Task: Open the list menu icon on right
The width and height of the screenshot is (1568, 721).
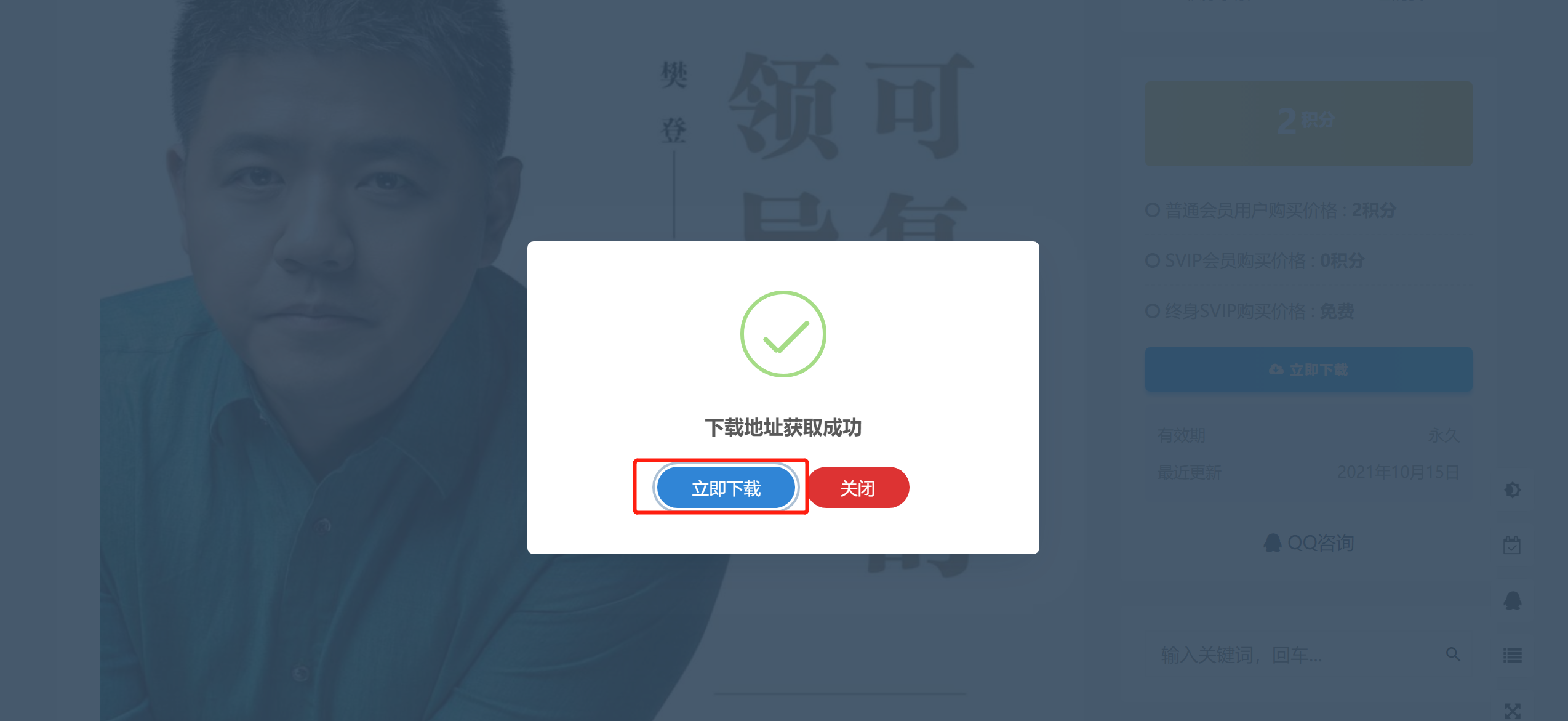Action: coord(1512,655)
